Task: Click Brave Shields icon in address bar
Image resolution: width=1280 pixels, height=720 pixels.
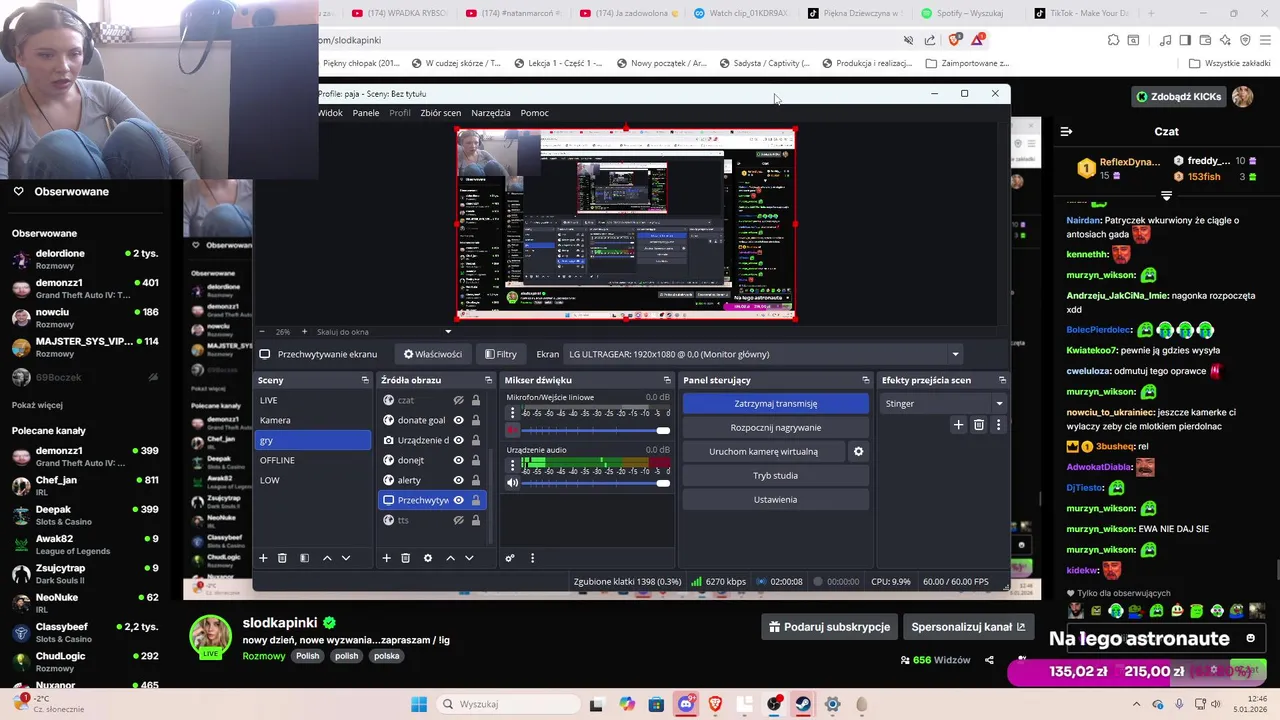Action: [x=954, y=40]
